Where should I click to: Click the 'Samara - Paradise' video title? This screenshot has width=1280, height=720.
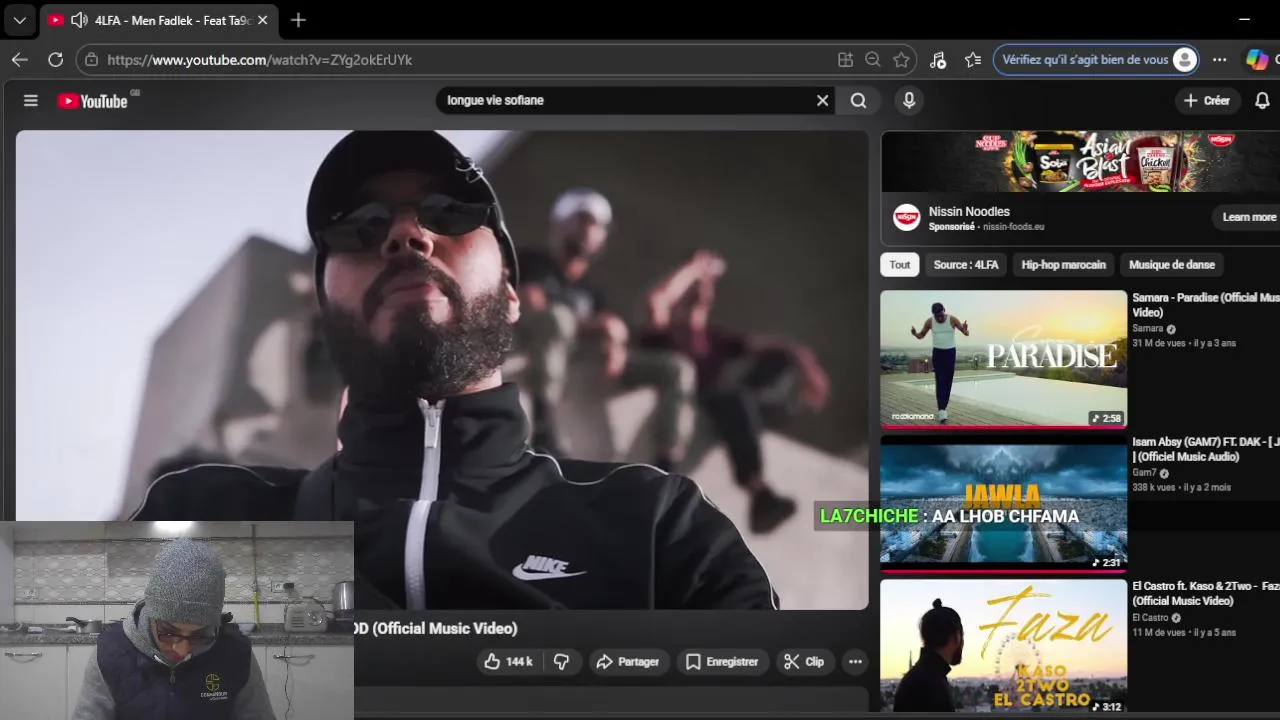click(1206, 305)
